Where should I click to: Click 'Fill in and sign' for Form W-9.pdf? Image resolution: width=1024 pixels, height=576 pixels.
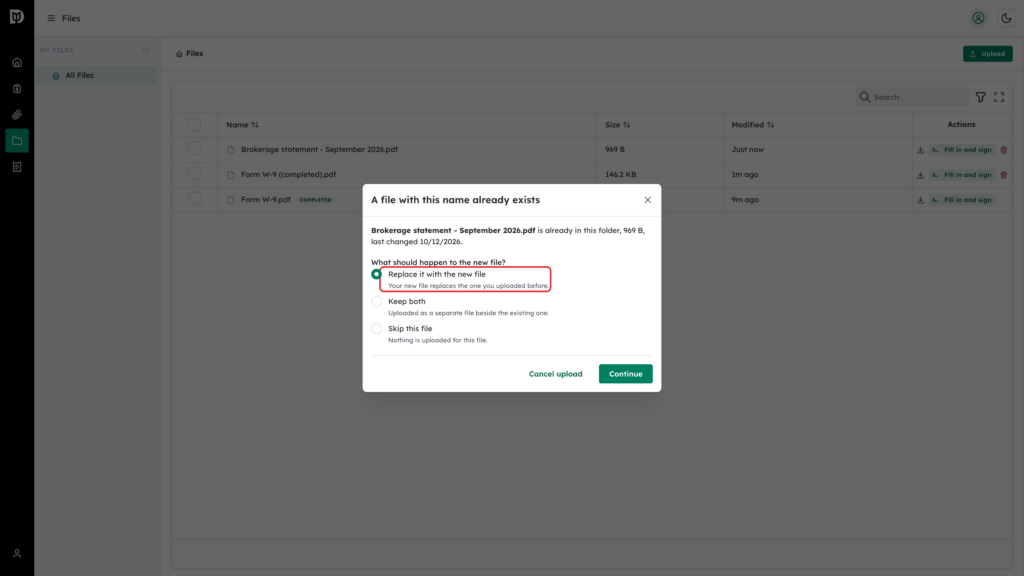(x=961, y=200)
